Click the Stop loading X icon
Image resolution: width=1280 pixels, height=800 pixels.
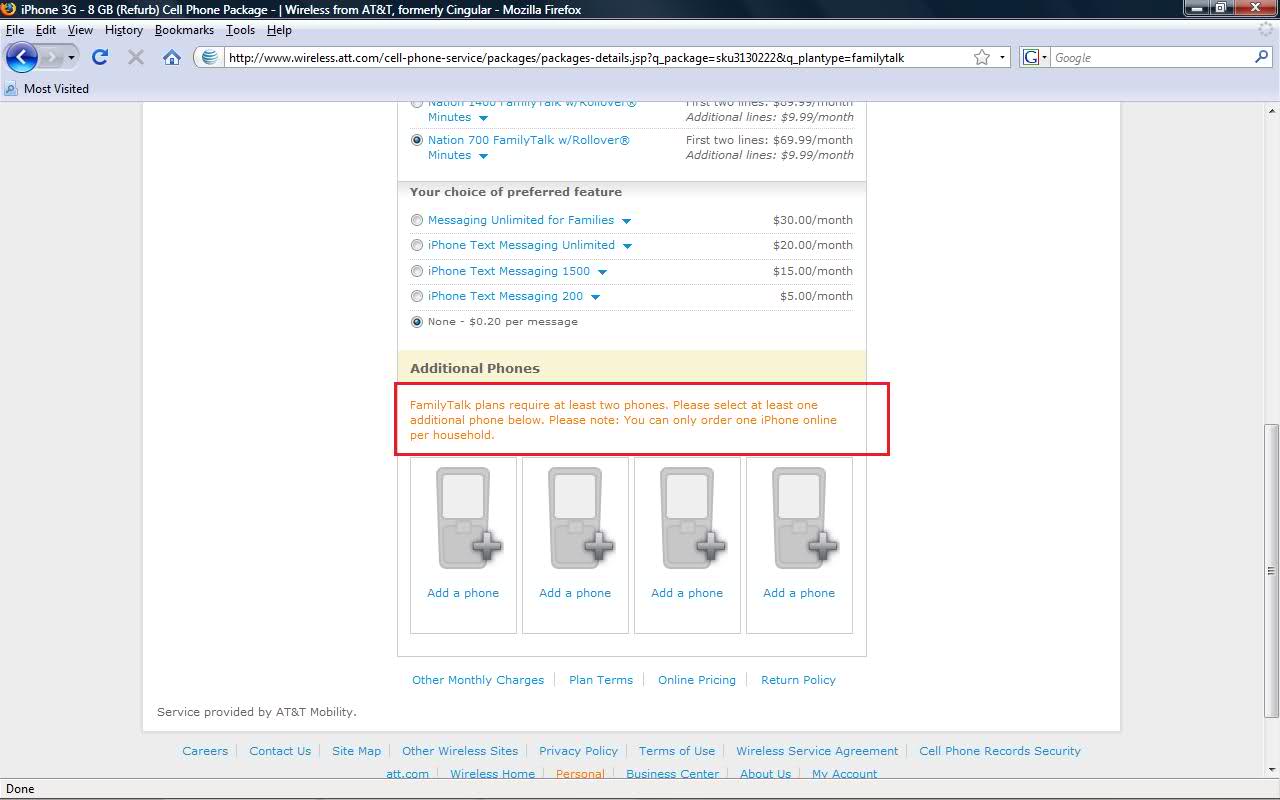136,57
